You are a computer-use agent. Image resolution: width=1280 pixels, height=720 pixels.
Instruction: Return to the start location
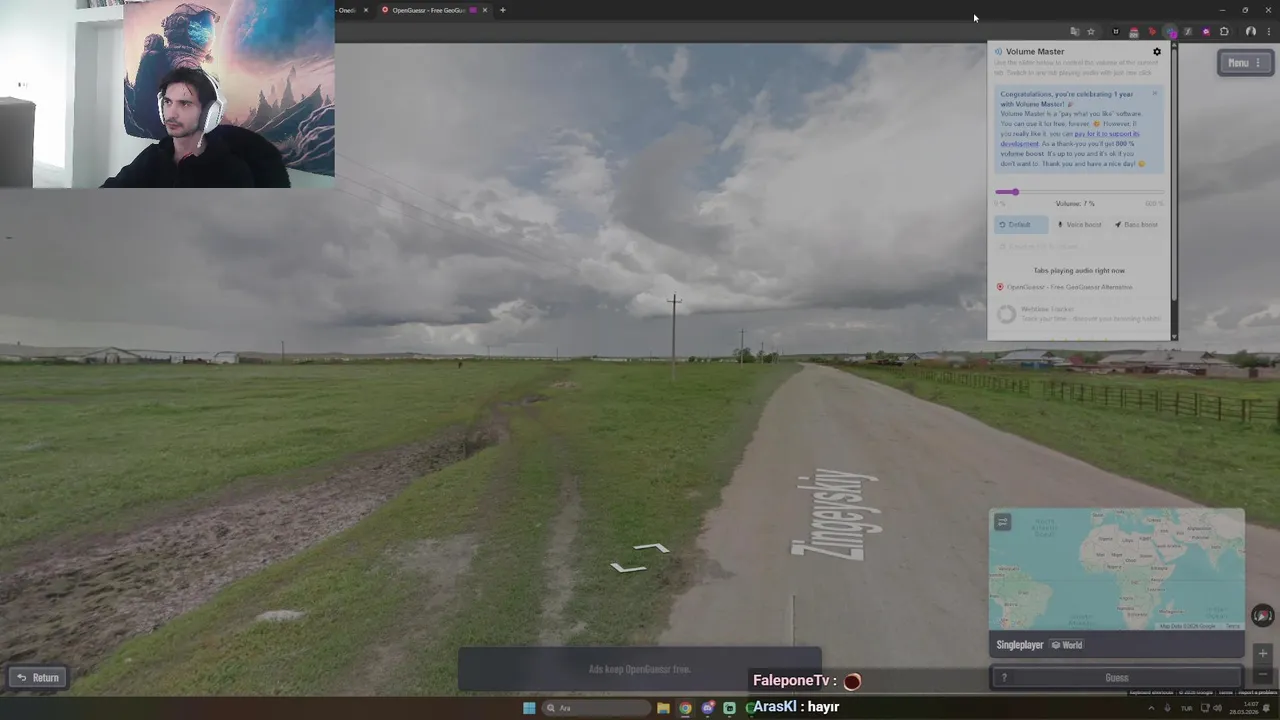39,678
